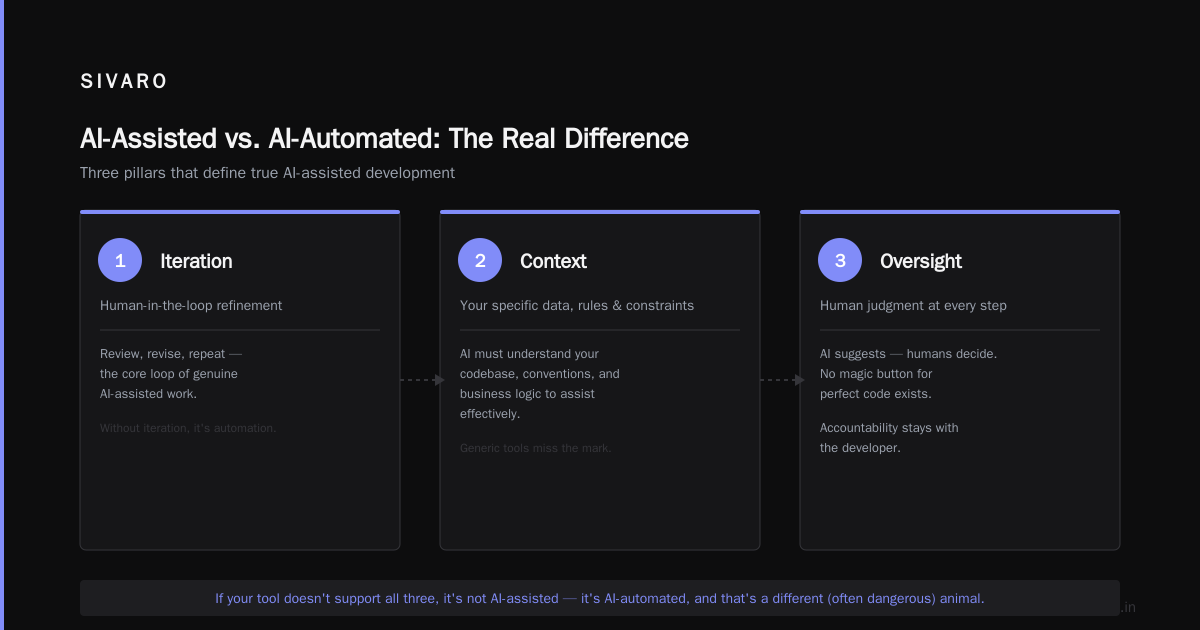Viewport: 1200px width, 630px height.
Task: Click the number 1 circle badge
Action: click(x=120, y=260)
